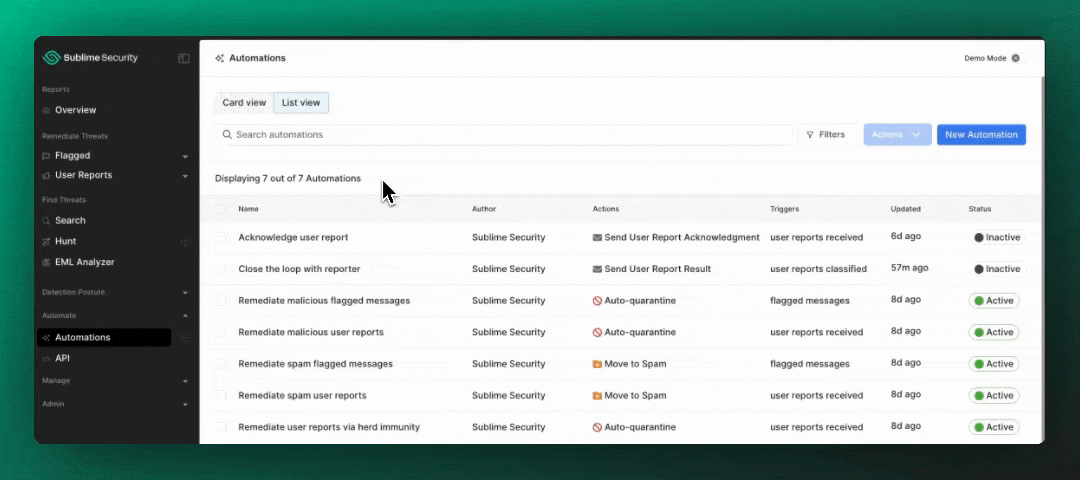Click 'Displaying 7 out of 7 Automations' text
The image size is (1080, 480).
[x=288, y=178]
